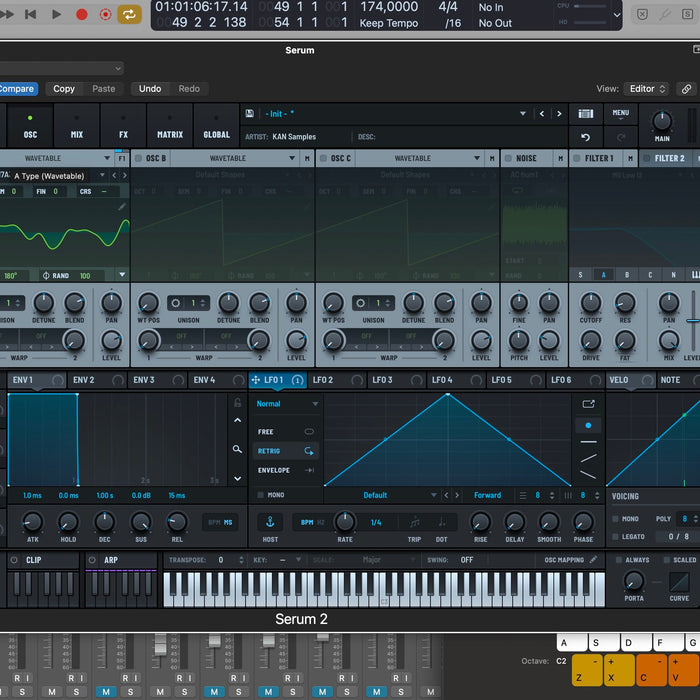Click the OSC B M button

click(x=307, y=158)
